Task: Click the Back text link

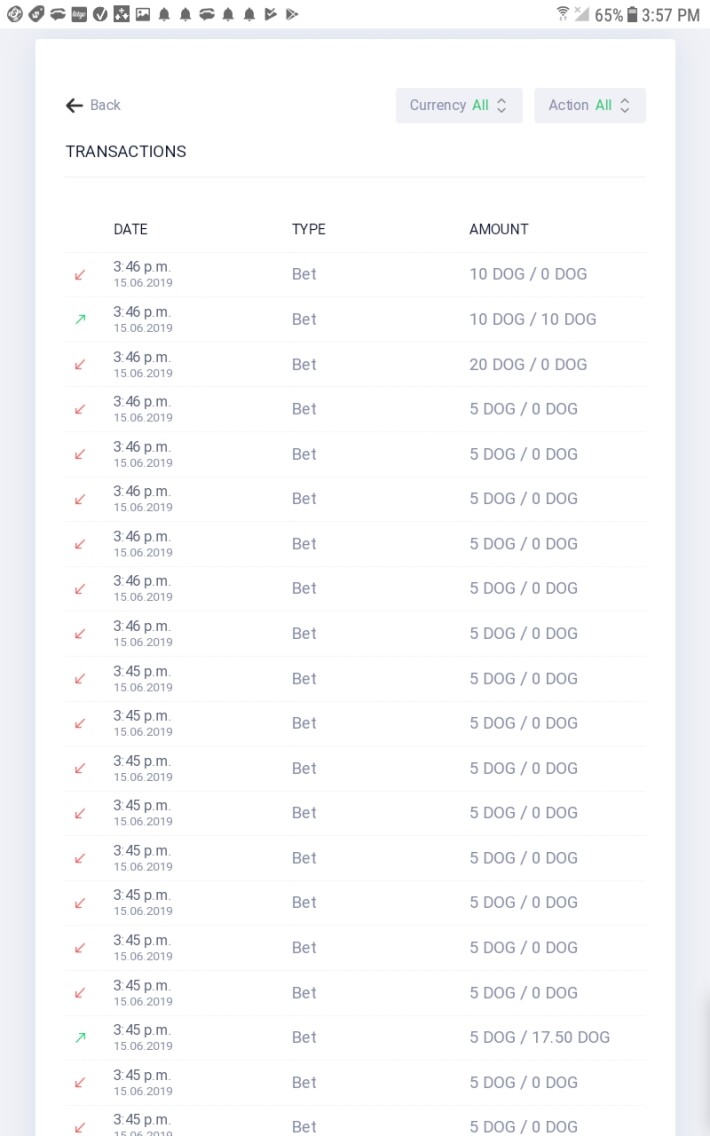Action: pyautogui.click(x=105, y=106)
